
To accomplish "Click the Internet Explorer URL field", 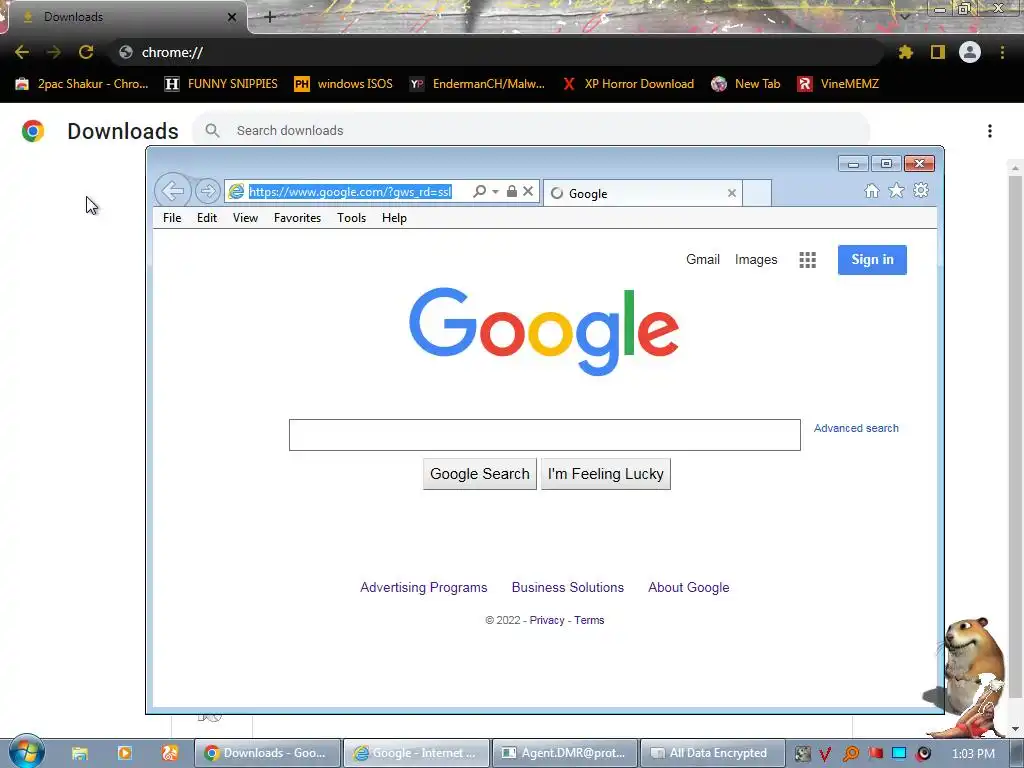I will [x=350, y=192].
